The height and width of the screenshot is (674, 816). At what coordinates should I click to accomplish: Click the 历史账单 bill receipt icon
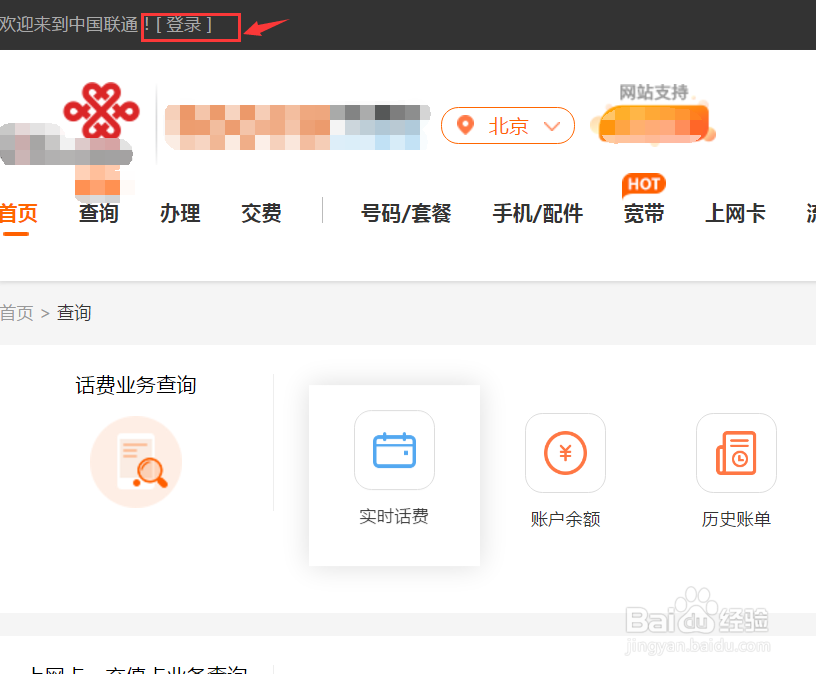[x=736, y=453]
